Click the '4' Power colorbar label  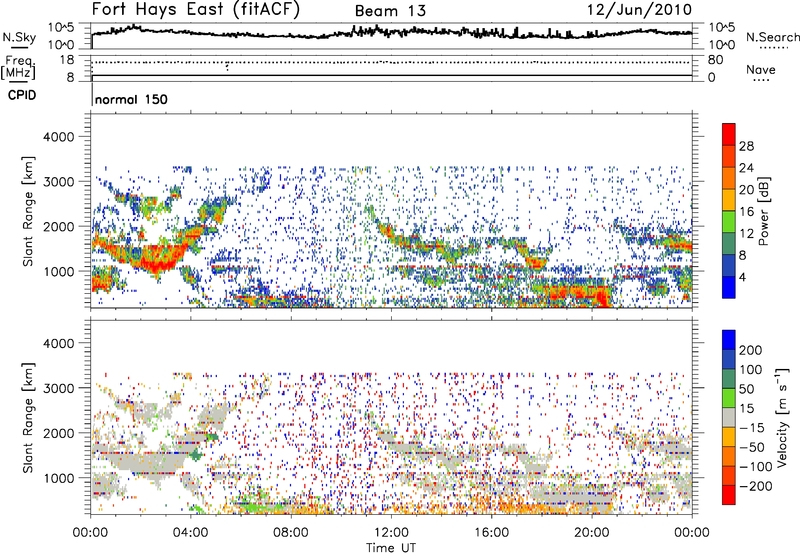tap(743, 277)
